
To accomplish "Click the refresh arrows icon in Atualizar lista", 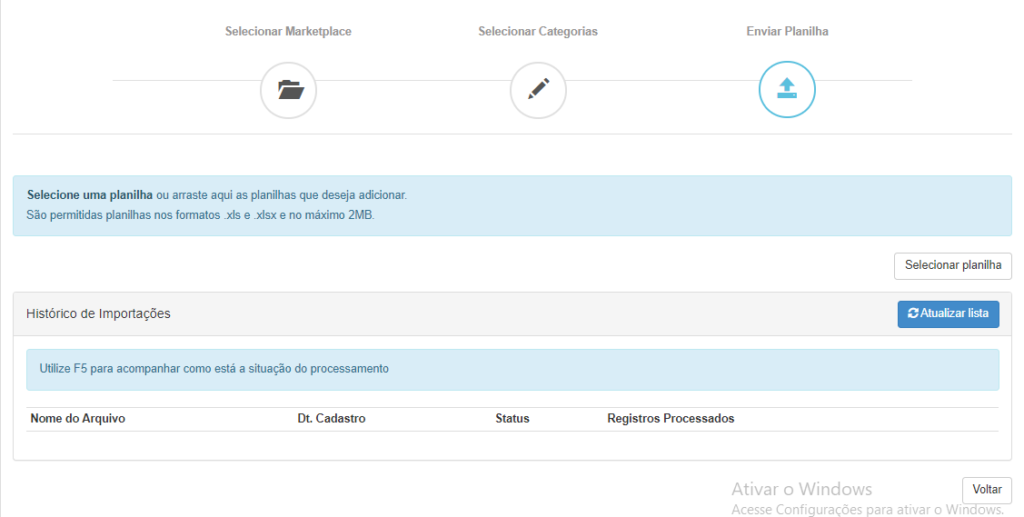I will [x=913, y=313].
